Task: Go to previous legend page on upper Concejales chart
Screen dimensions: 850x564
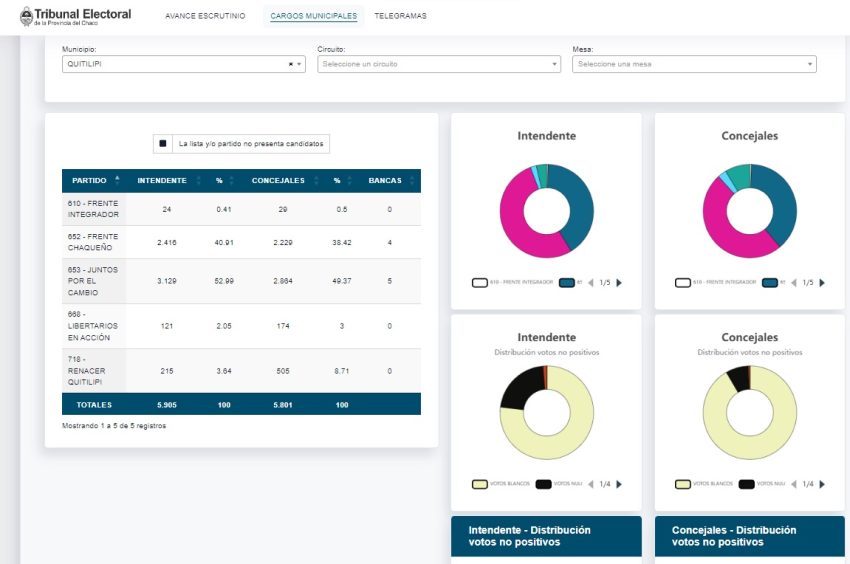Action: (x=794, y=283)
